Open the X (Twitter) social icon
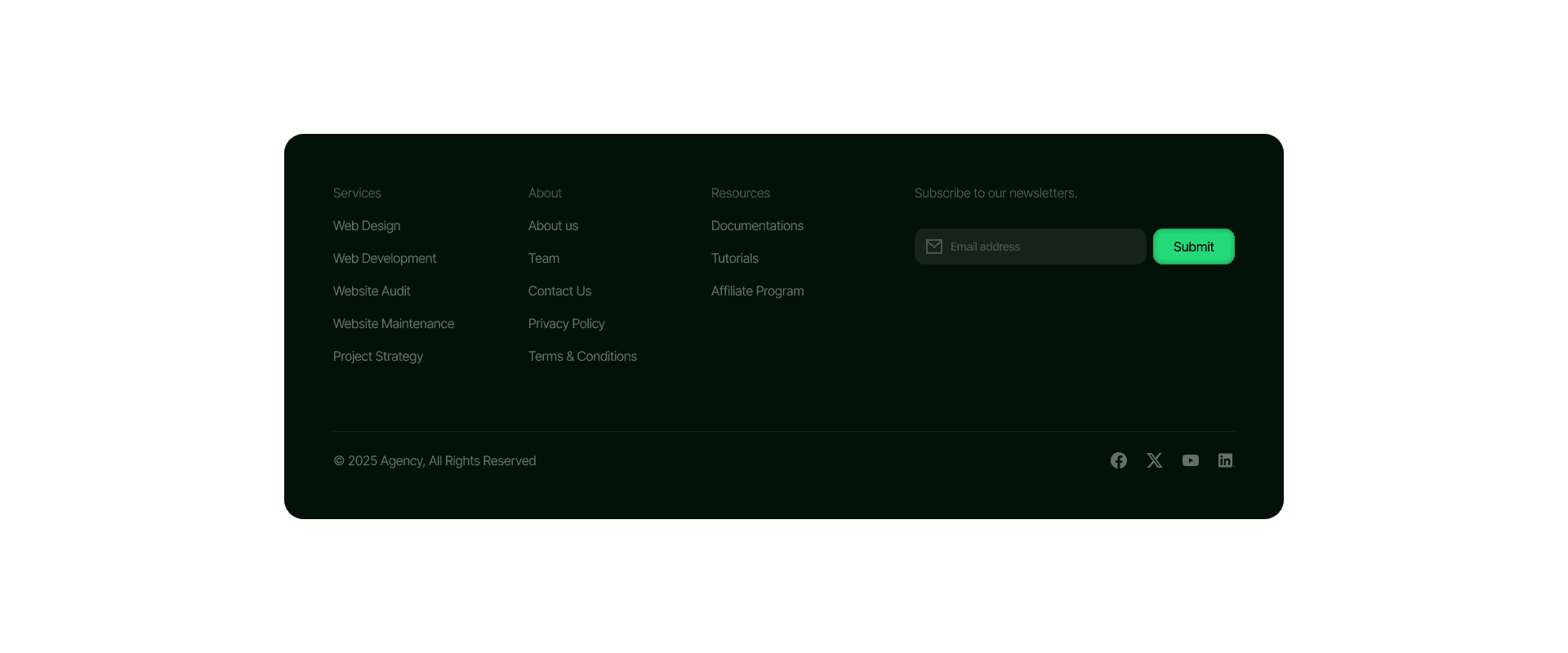 pyautogui.click(x=1155, y=460)
